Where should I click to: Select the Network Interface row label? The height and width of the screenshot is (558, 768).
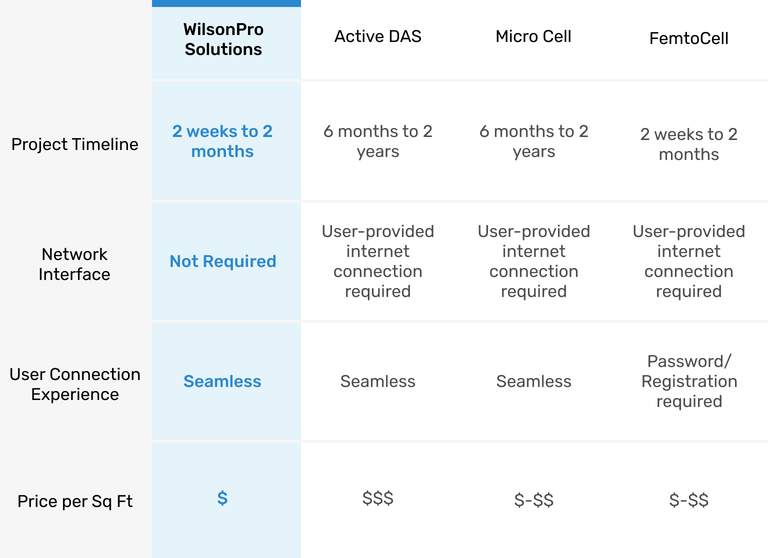[74, 265]
